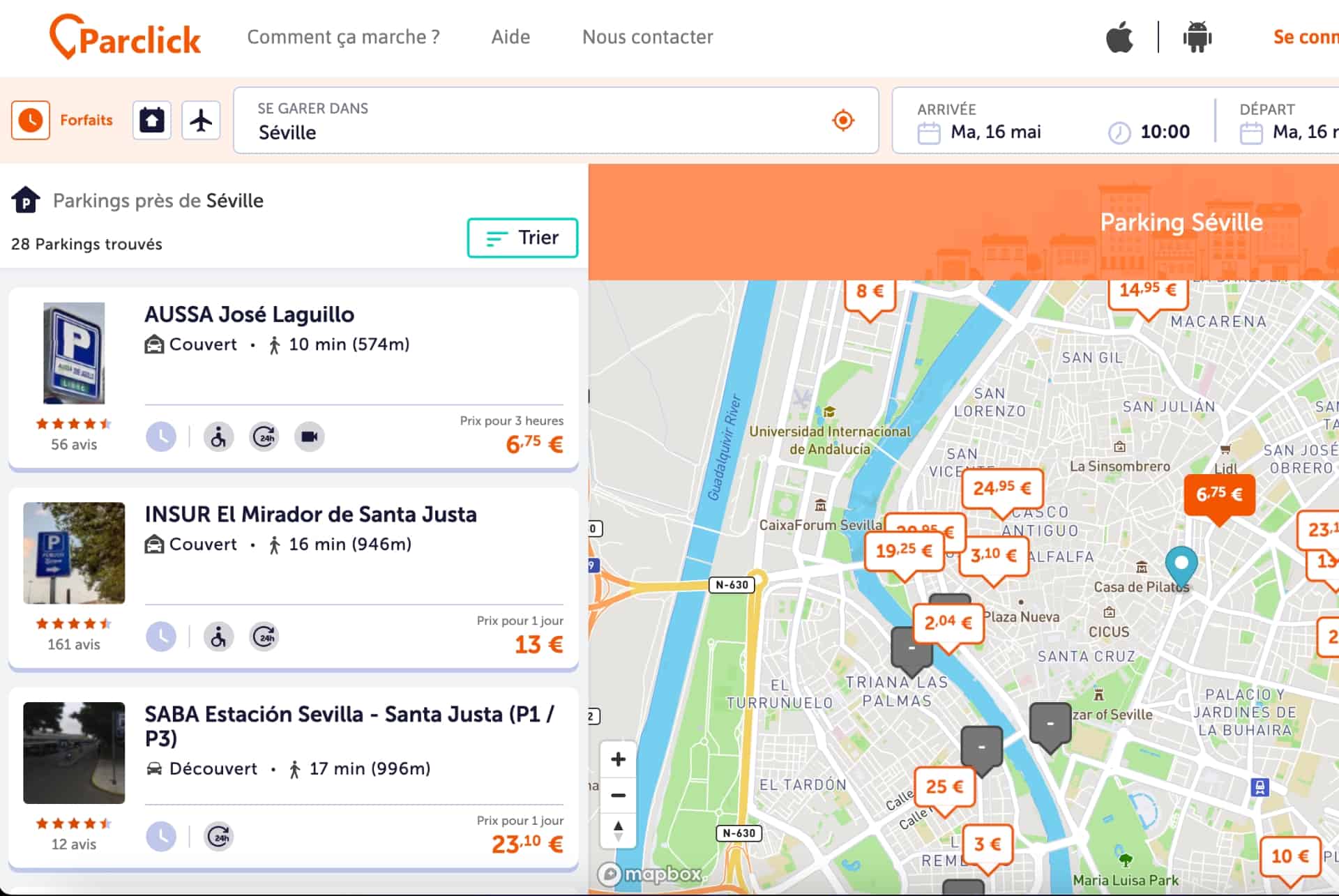Open the Nous contacter page
The image size is (1339, 896).
pyautogui.click(x=647, y=37)
